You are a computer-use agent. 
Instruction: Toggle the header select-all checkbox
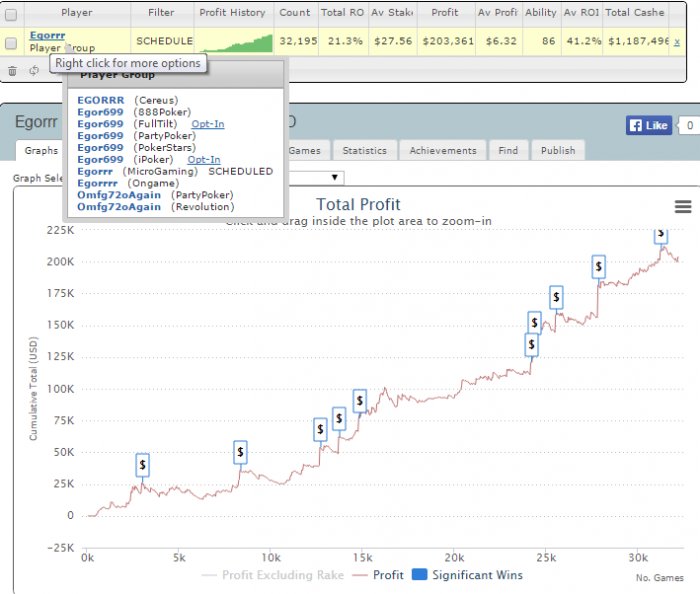11,15
